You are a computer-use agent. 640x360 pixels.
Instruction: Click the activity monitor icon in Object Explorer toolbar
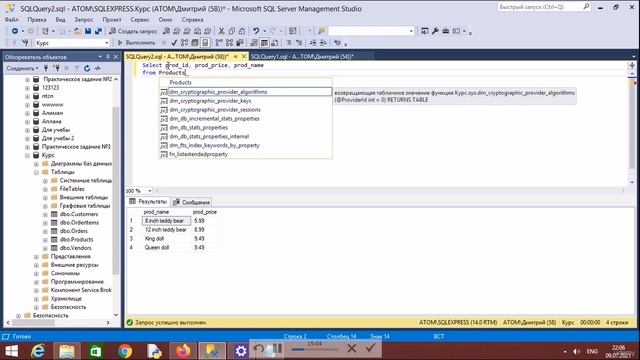(98, 69)
